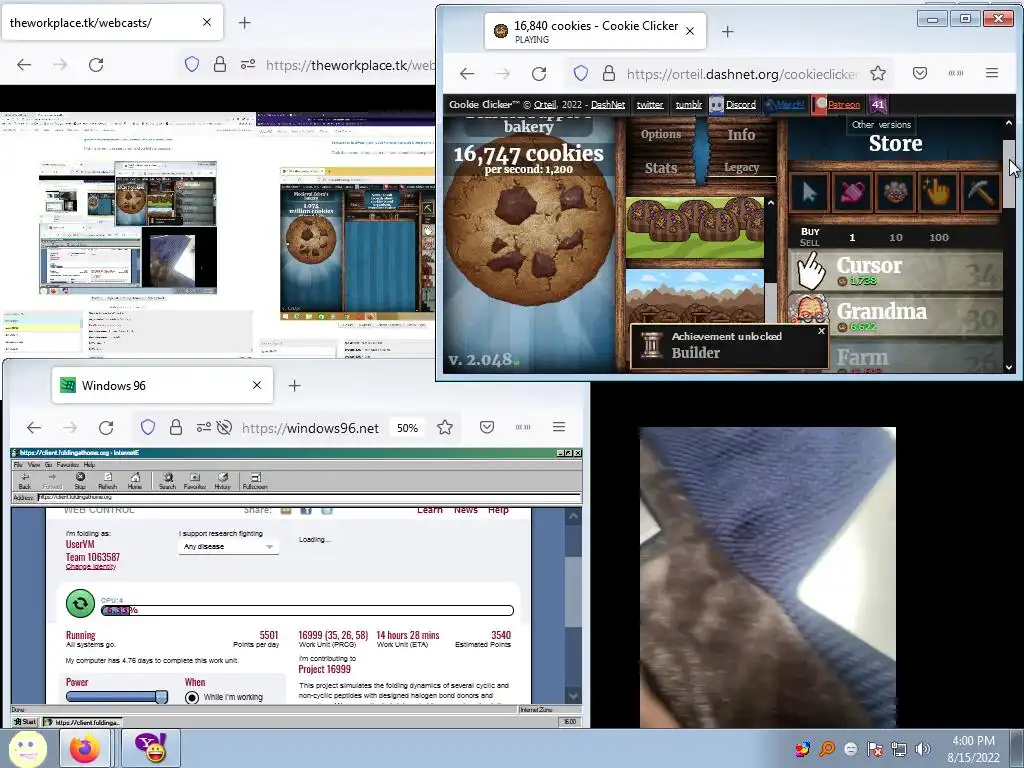Viewport: 1024px width, 768px height.
Task: Open tracking protection shield for windows96.net
Action: coord(148,428)
